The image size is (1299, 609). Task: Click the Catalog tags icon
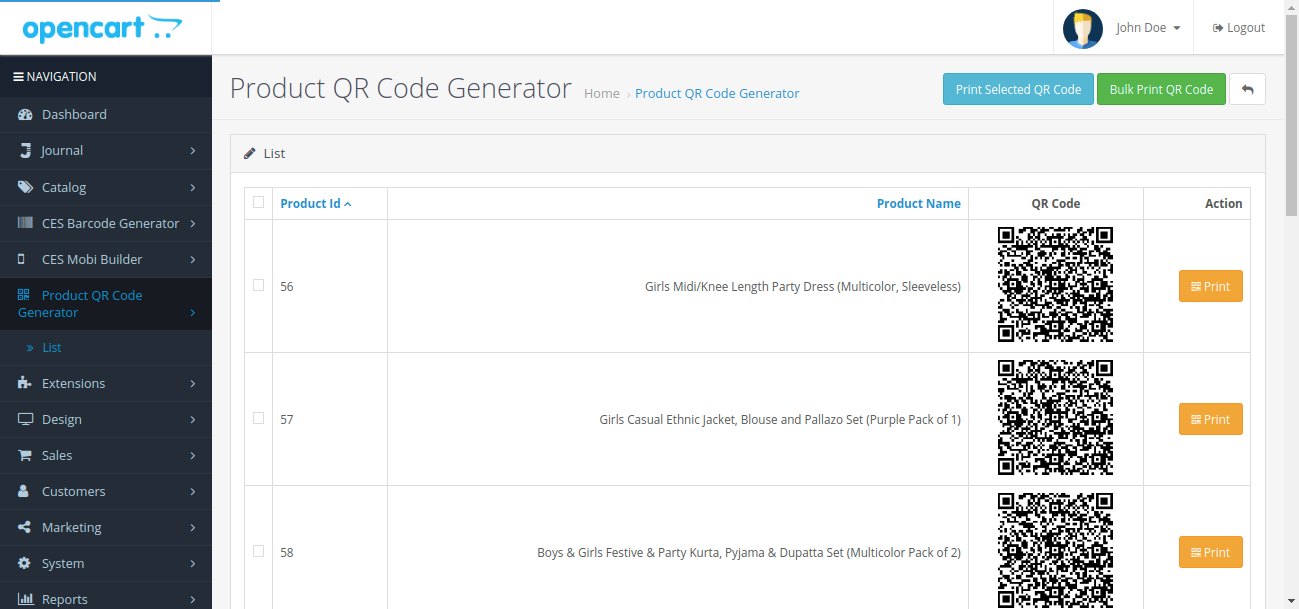click(x=25, y=187)
